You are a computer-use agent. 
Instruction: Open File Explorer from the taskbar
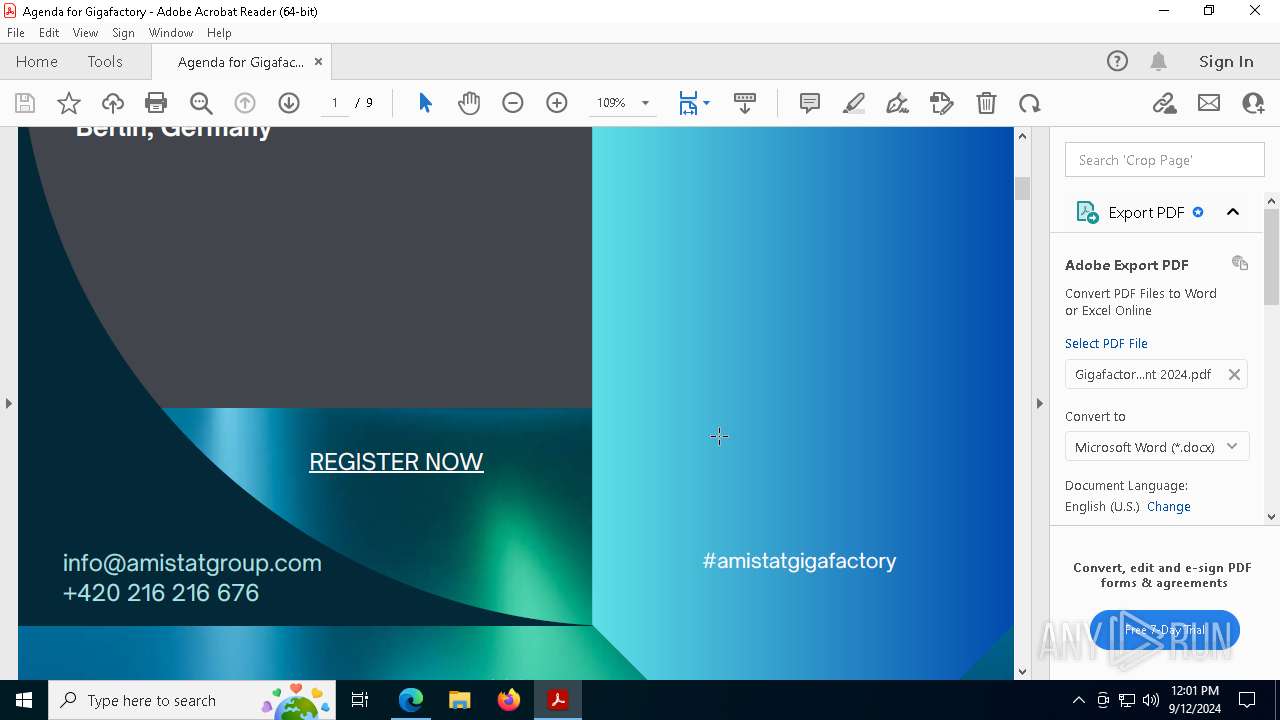(460, 700)
